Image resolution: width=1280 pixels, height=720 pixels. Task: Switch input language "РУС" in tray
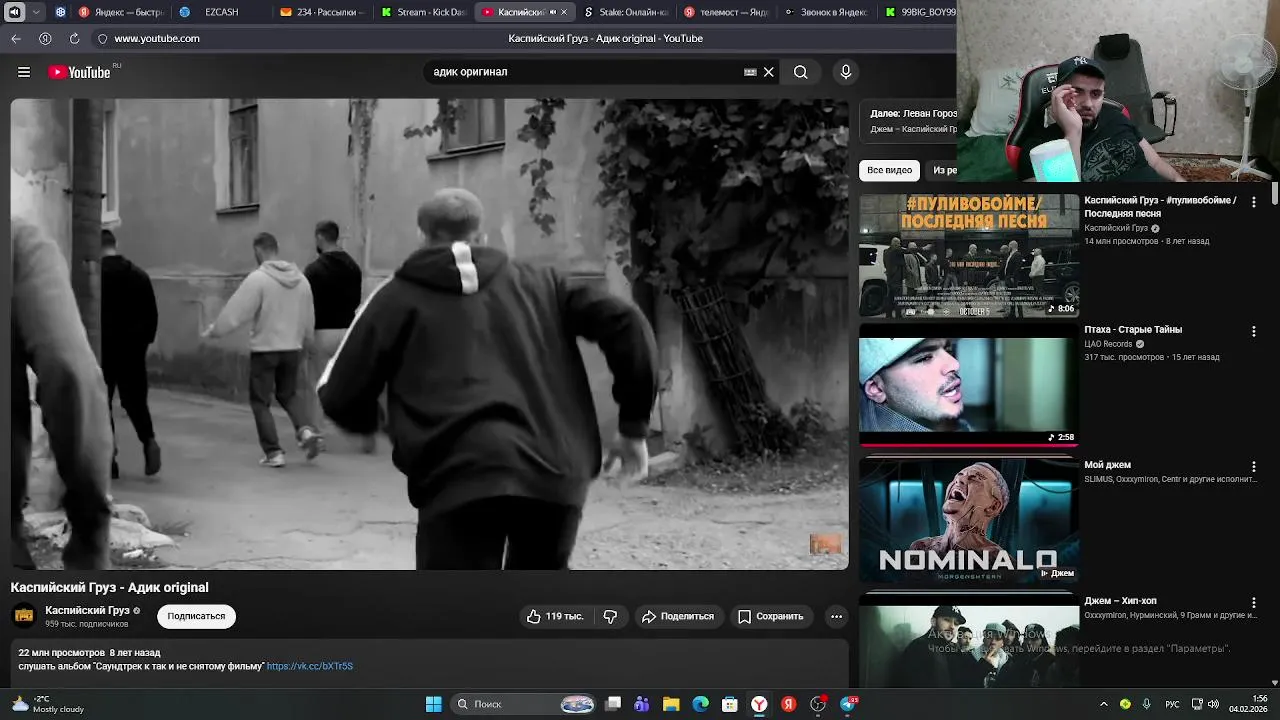(x=1172, y=704)
